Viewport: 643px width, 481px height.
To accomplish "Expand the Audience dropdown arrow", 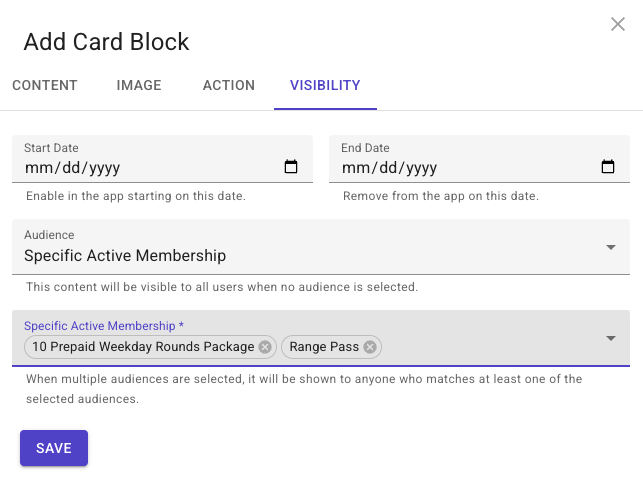I will 611,247.
